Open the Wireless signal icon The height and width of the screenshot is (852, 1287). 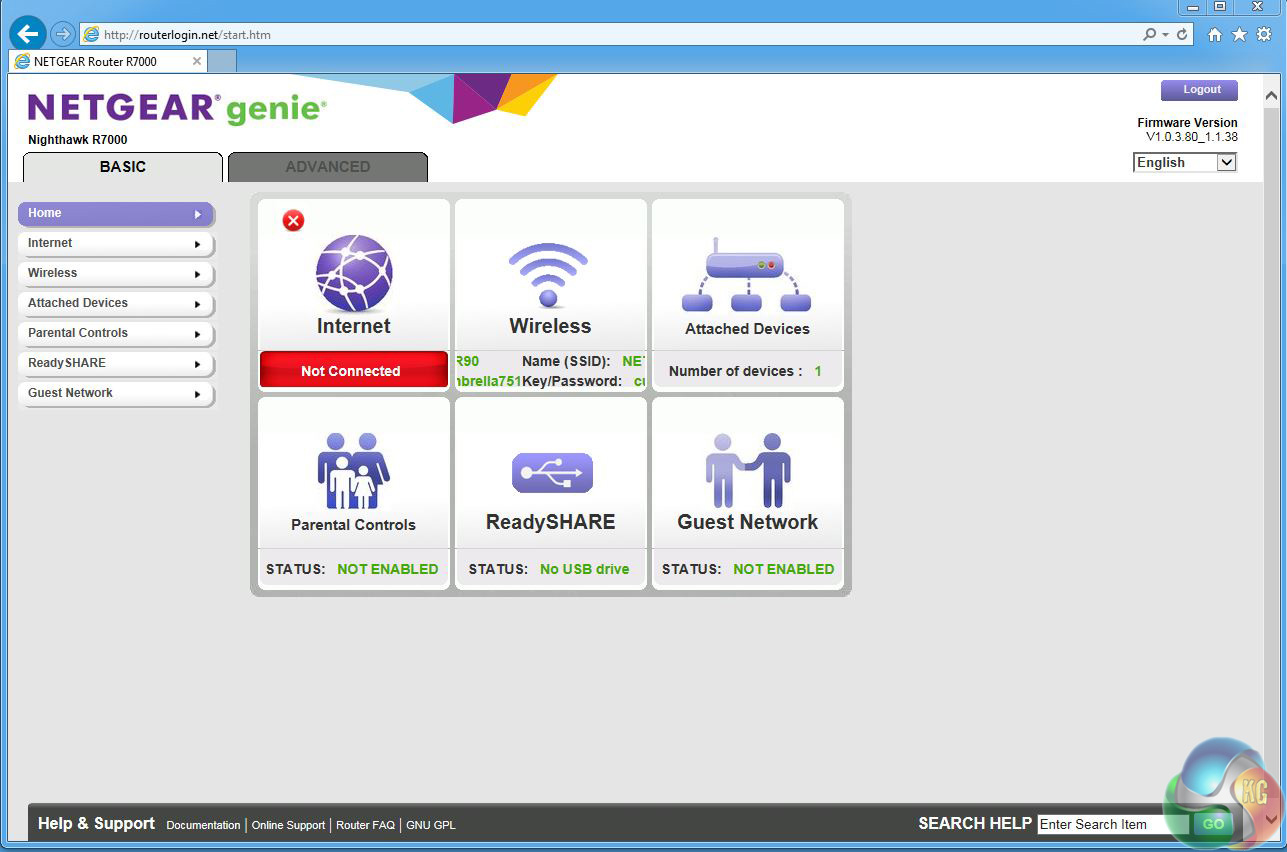coord(548,274)
